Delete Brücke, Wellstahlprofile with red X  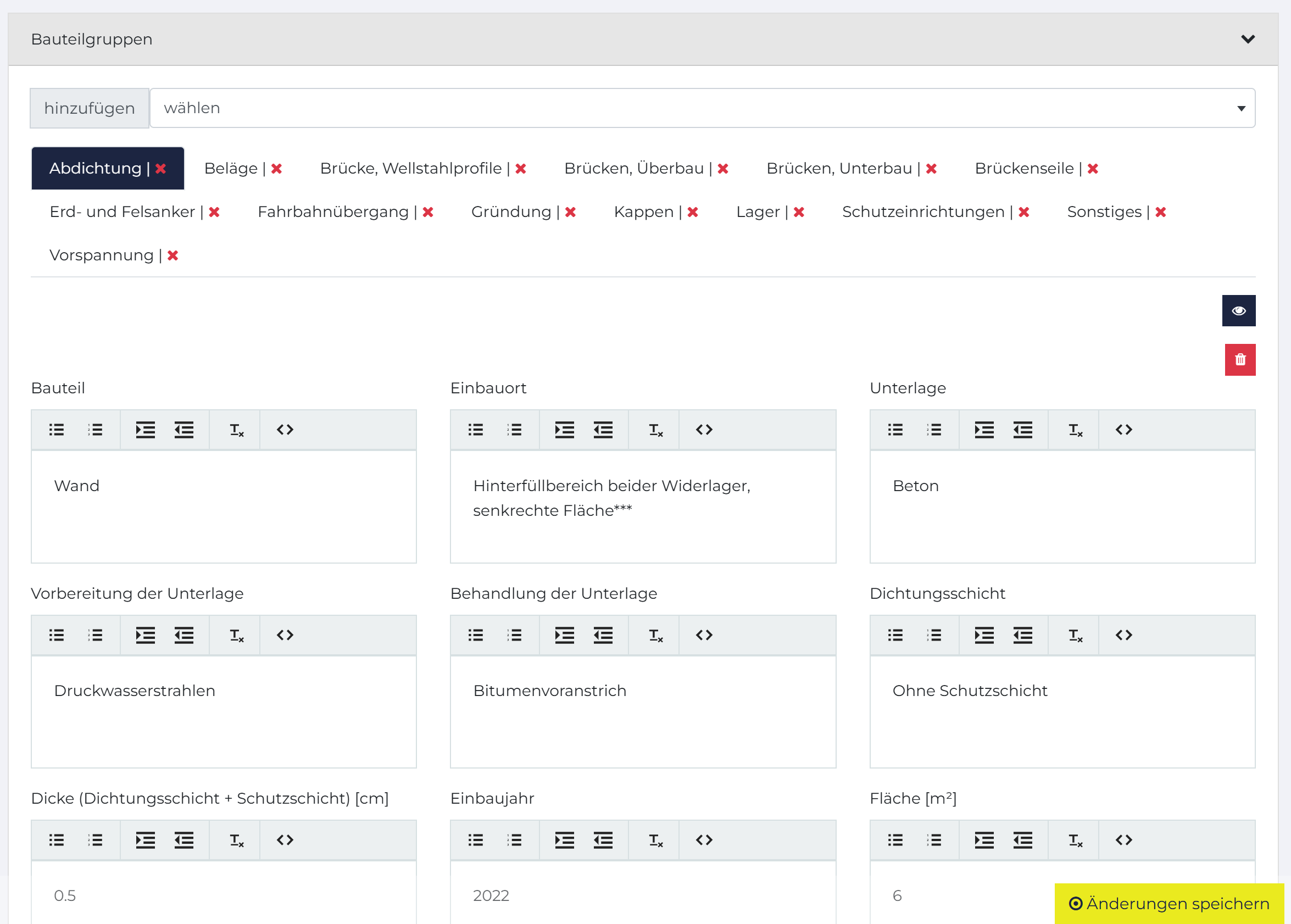521,169
